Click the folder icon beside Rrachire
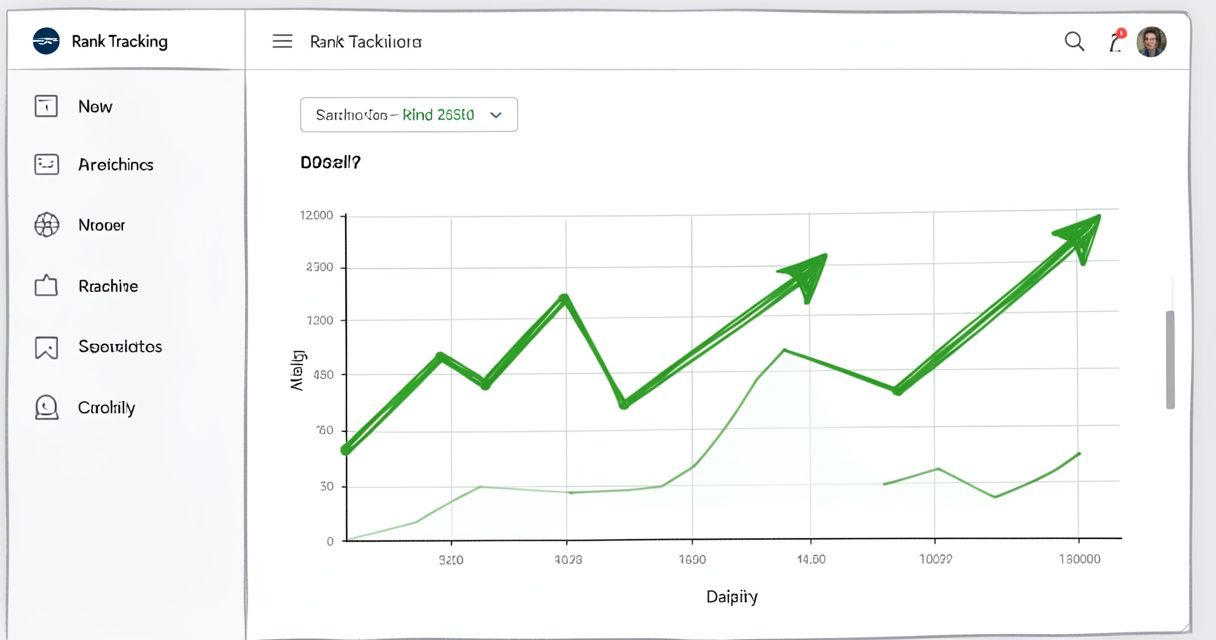Screen dimensions: 1216x640 (x=46, y=286)
